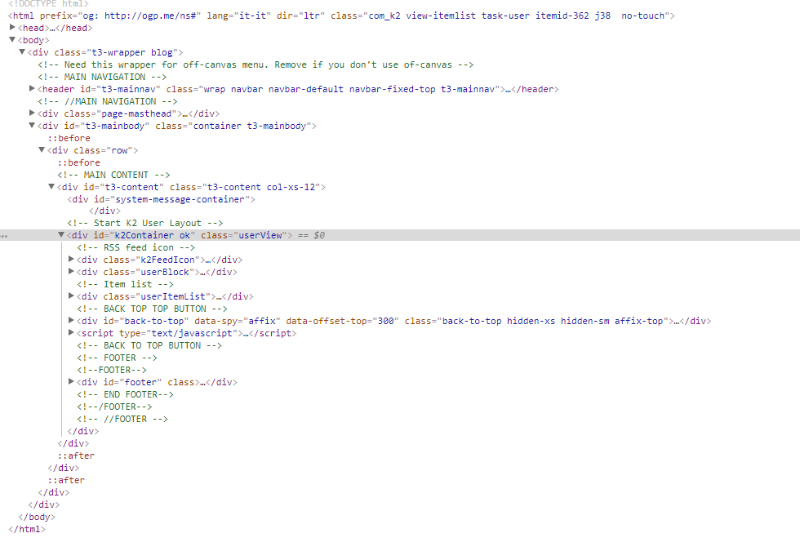Image resolution: width=800 pixels, height=543 pixels.
Task: Select the '//MAIN NAVIGATION' closing comment
Action: click(107, 102)
